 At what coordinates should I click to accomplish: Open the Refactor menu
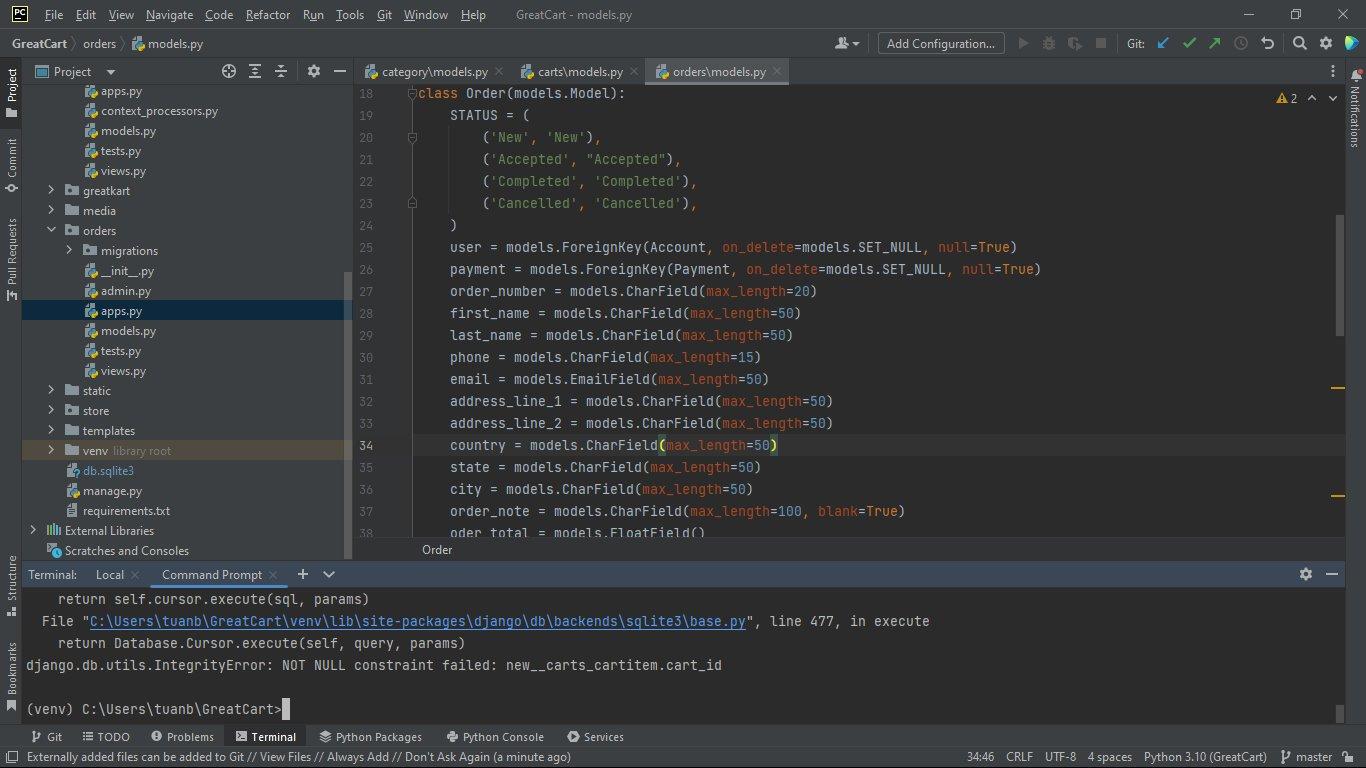coord(268,15)
